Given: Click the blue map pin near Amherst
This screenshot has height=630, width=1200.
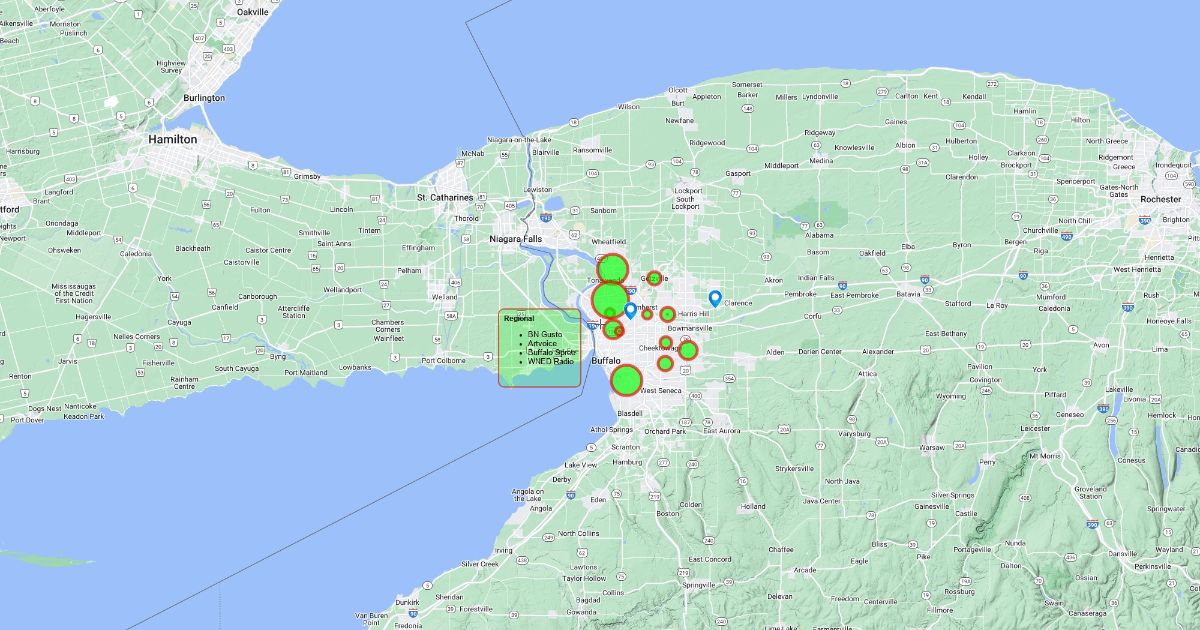Looking at the screenshot, I should tap(630, 310).
